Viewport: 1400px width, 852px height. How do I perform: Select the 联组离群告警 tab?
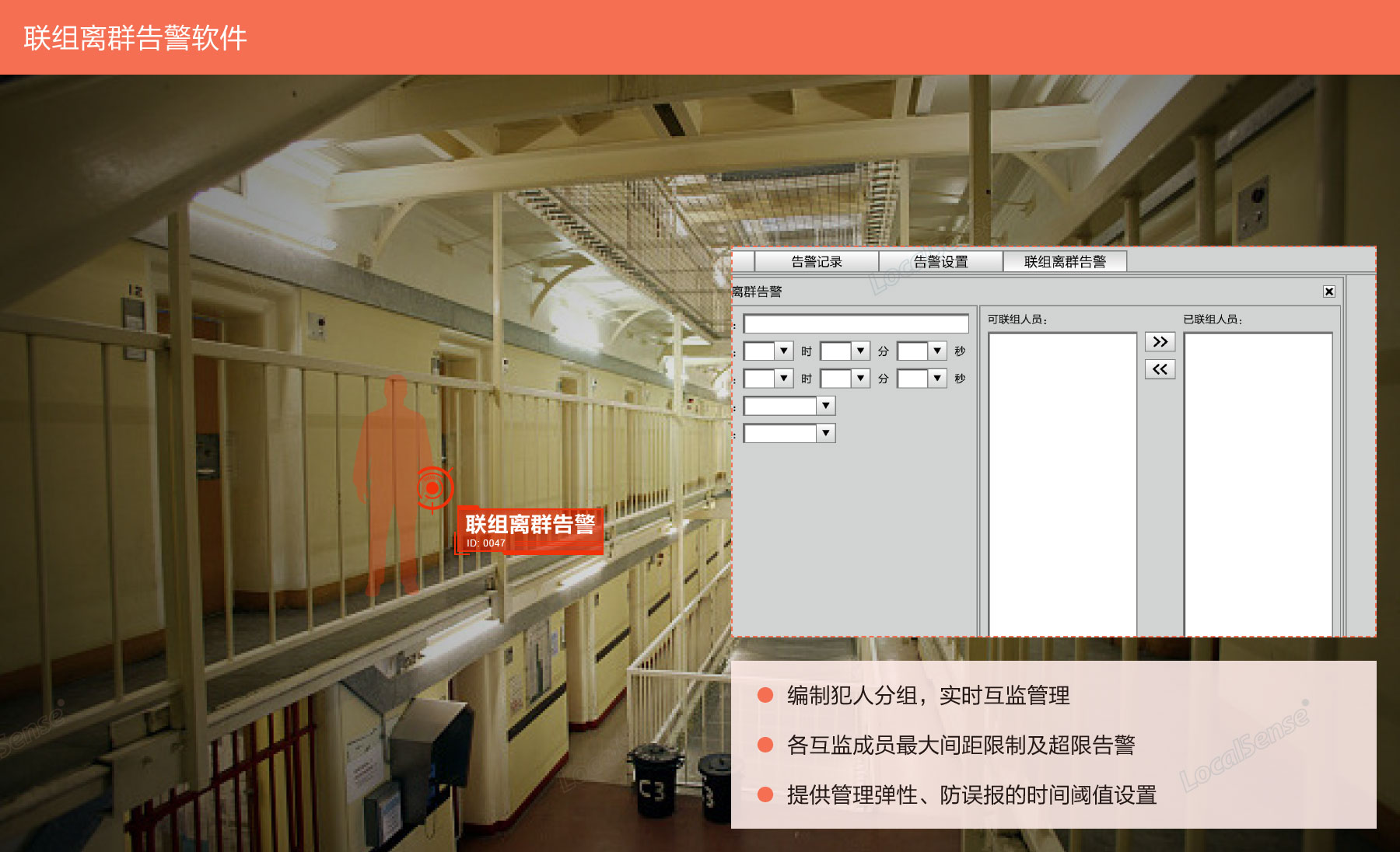tap(1064, 262)
